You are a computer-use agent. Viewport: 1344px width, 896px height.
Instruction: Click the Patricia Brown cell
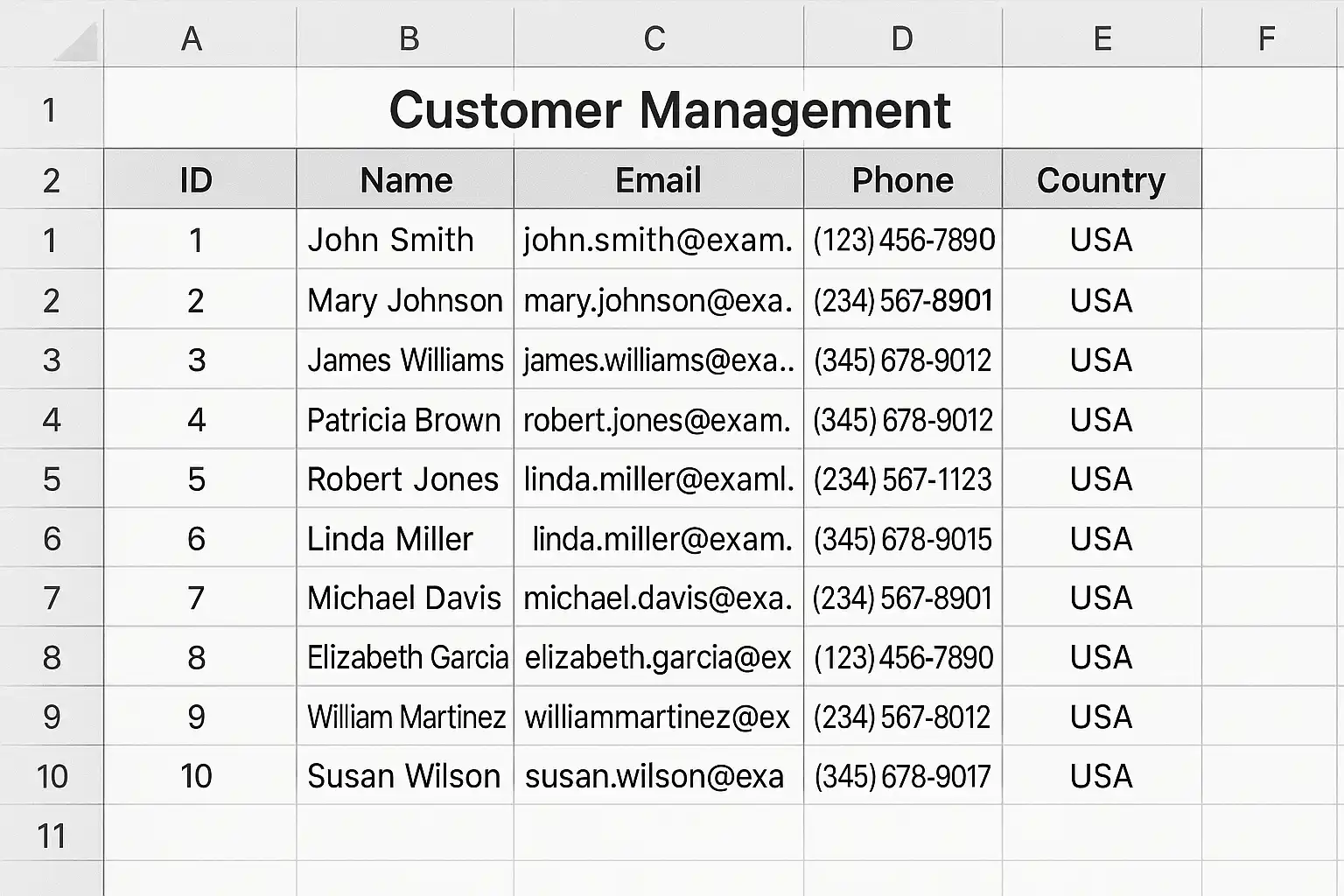tap(403, 420)
